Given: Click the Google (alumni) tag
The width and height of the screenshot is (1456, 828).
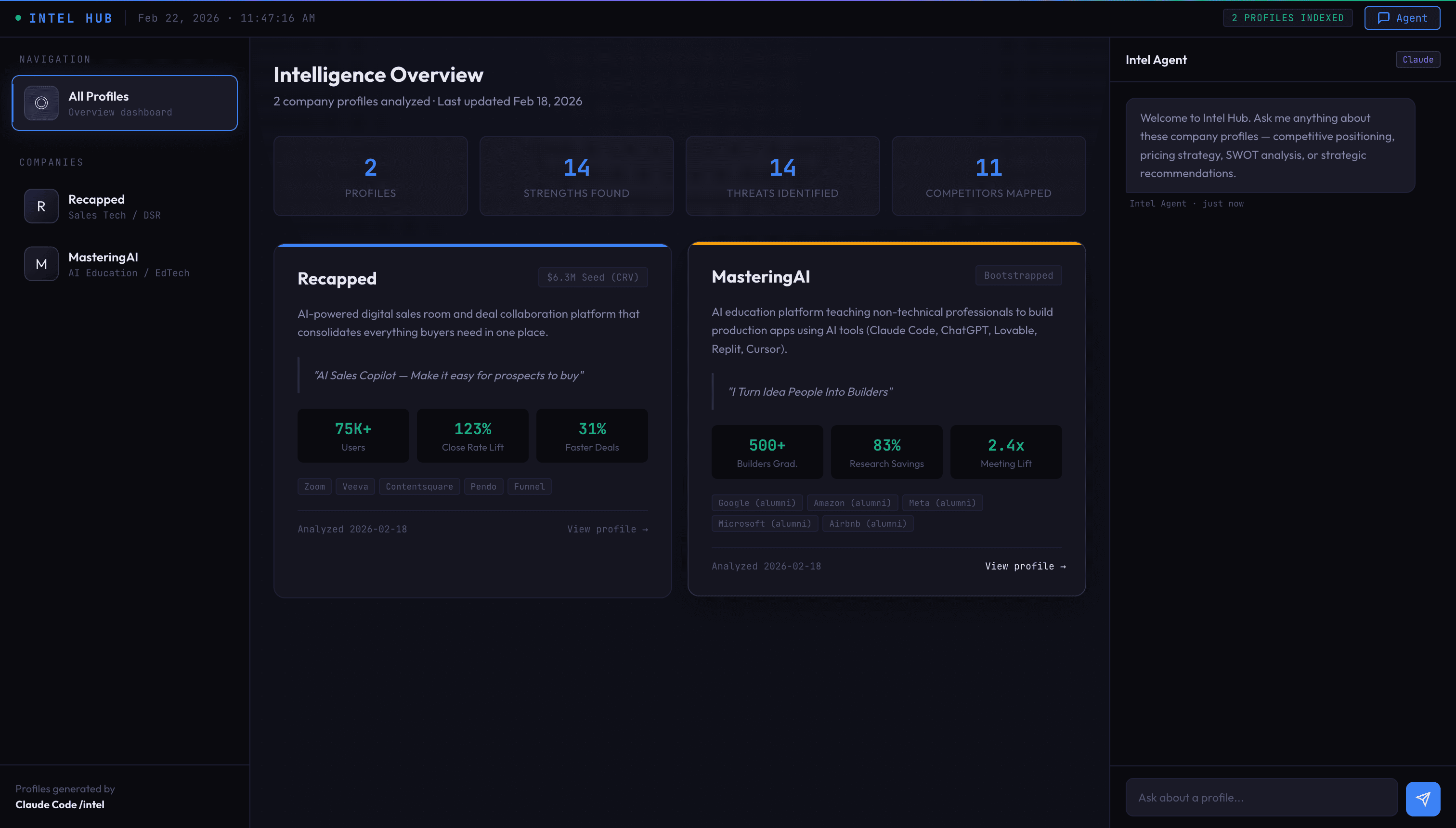Looking at the screenshot, I should [757, 503].
